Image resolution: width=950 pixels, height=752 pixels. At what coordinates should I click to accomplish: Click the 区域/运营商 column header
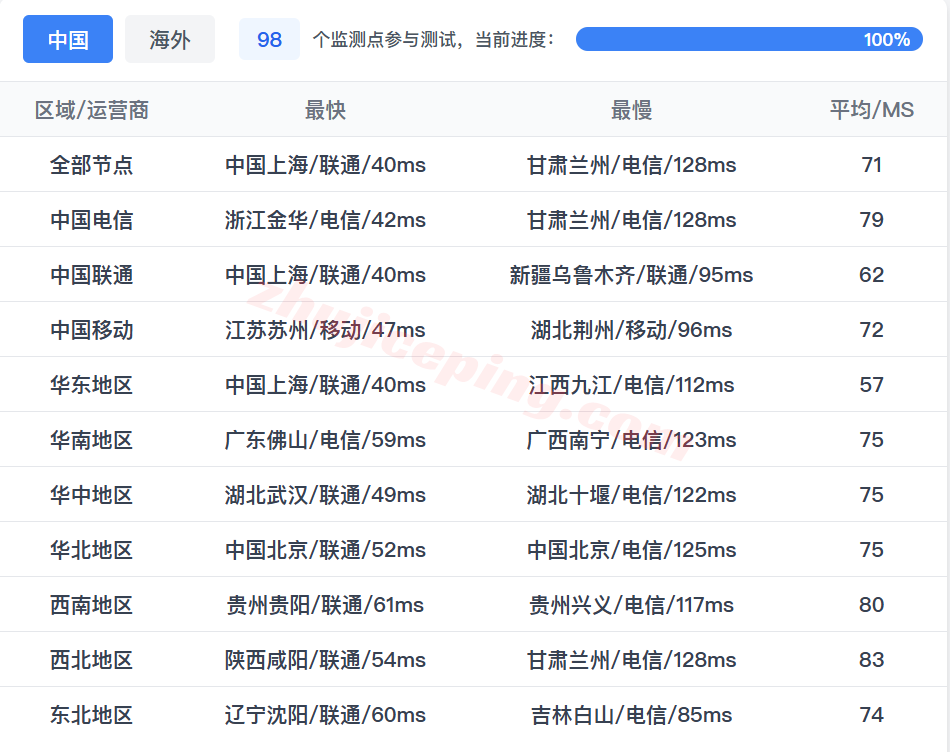91,110
